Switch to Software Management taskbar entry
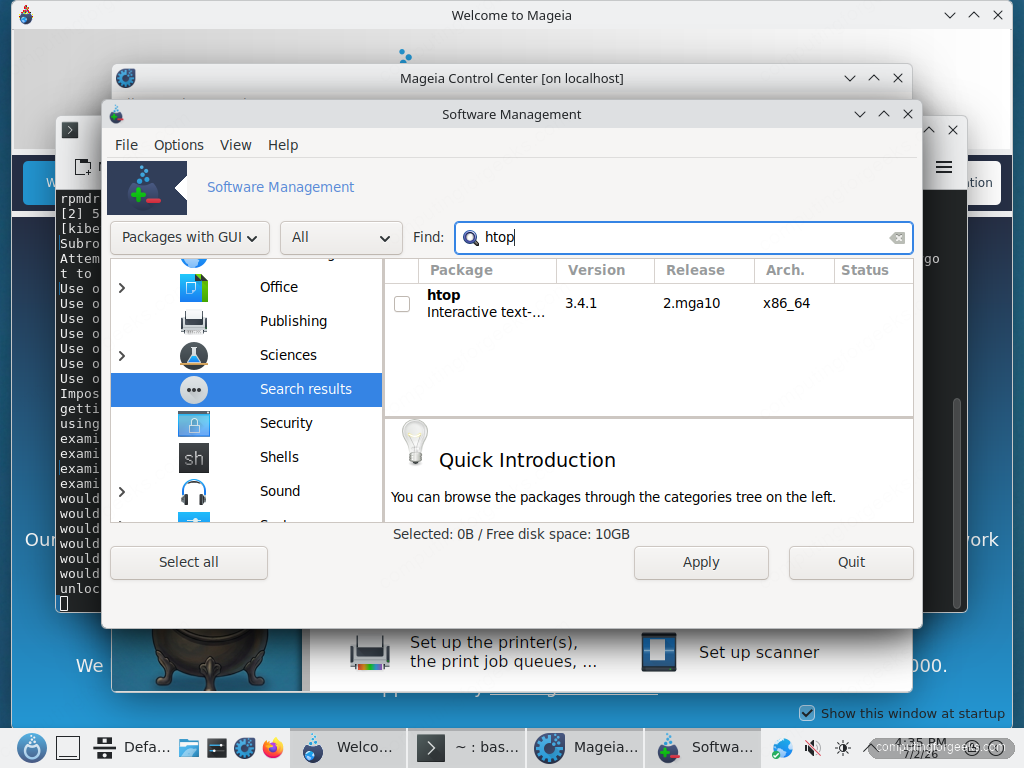The width and height of the screenshot is (1024, 768). point(704,748)
